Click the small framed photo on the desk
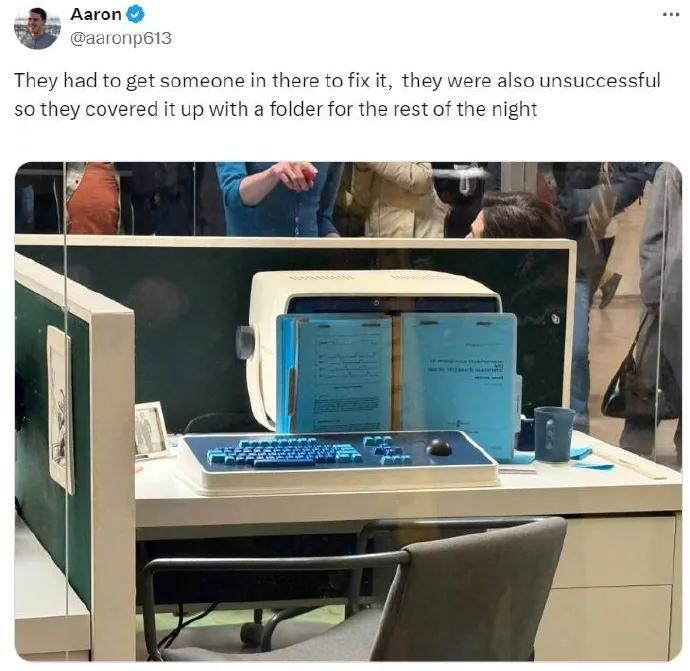Screen dimensions: 690x671 [150, 429]
